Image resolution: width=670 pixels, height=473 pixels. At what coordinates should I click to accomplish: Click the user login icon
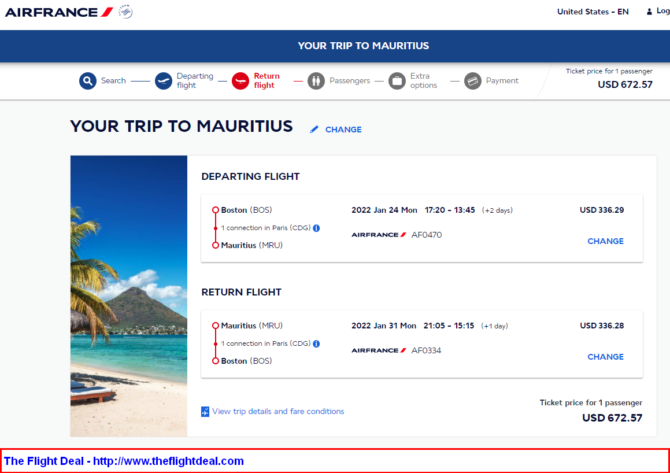(649, 12)
